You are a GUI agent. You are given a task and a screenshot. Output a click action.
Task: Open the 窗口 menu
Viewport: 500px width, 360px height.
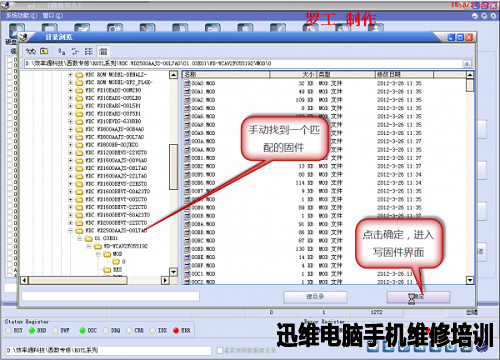point(53,15)
